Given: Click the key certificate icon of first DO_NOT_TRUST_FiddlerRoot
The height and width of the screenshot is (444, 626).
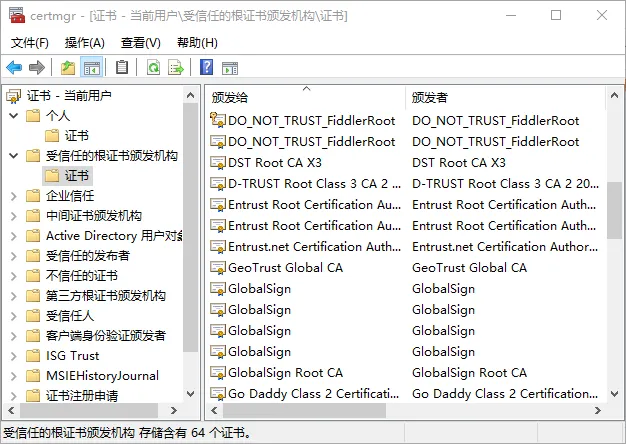Looking at the screenshot, I should pos(218,120).
